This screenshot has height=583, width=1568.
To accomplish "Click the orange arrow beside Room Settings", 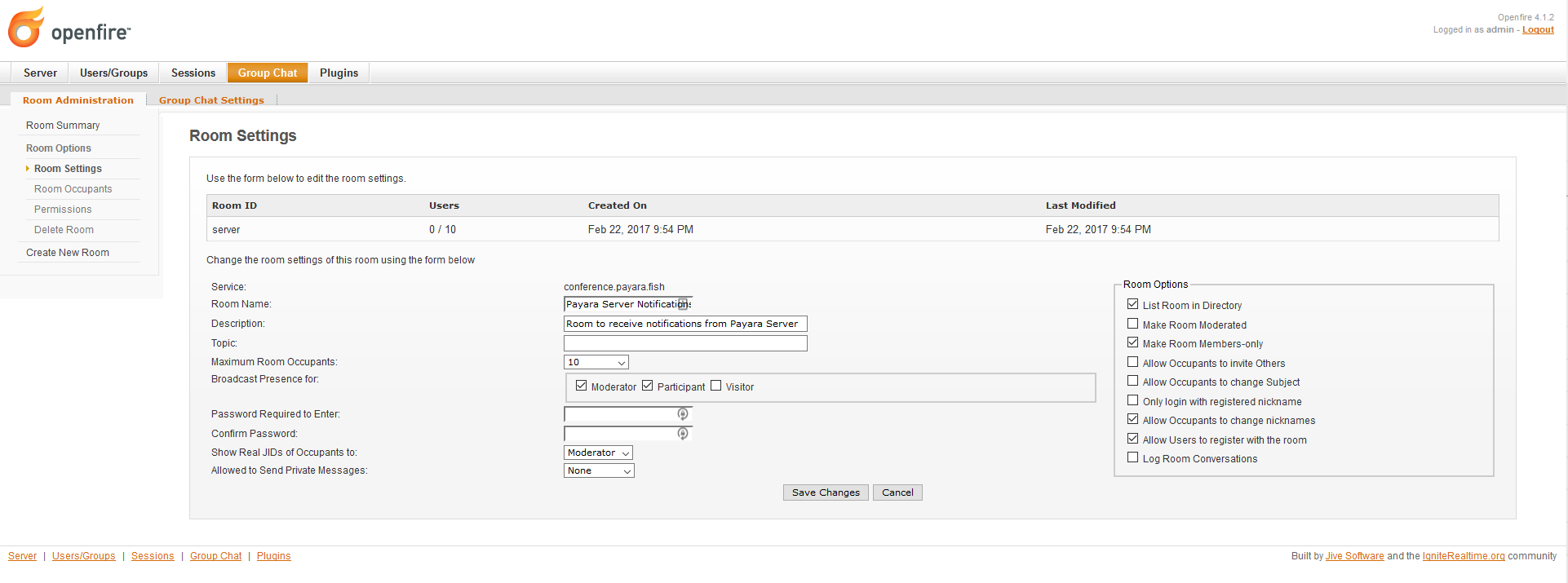I will [x=28, y=169].
